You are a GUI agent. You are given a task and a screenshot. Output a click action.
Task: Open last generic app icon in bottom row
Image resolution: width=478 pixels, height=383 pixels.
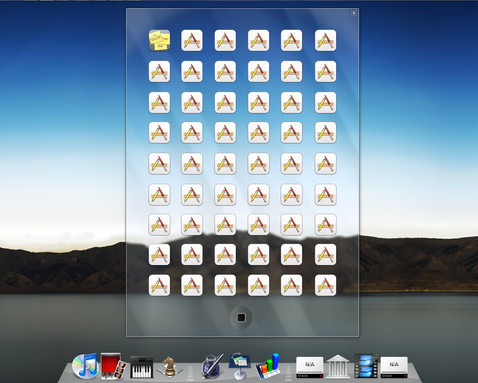coord(325,285)
